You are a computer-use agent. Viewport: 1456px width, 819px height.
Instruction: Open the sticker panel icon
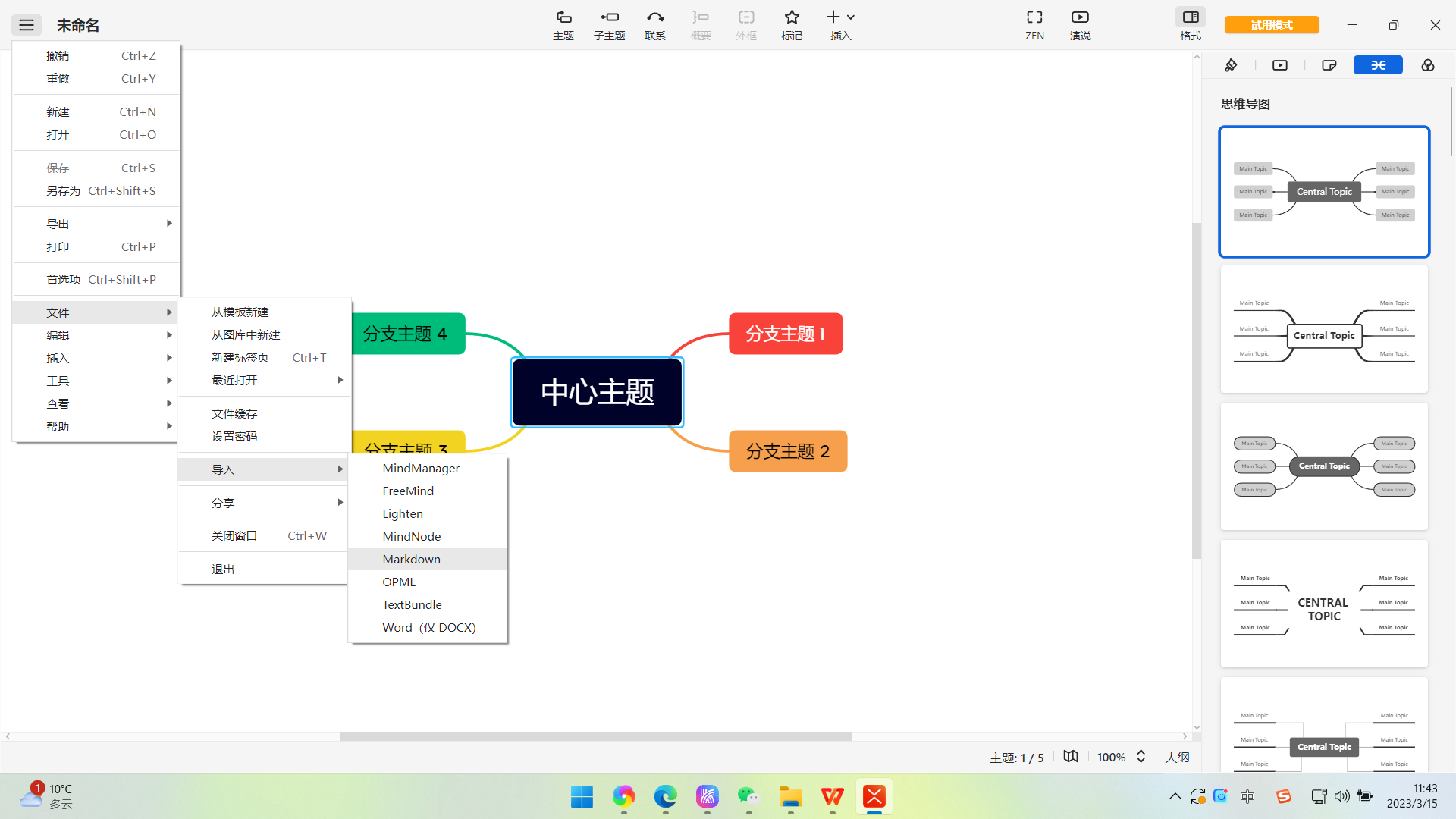1329,65
